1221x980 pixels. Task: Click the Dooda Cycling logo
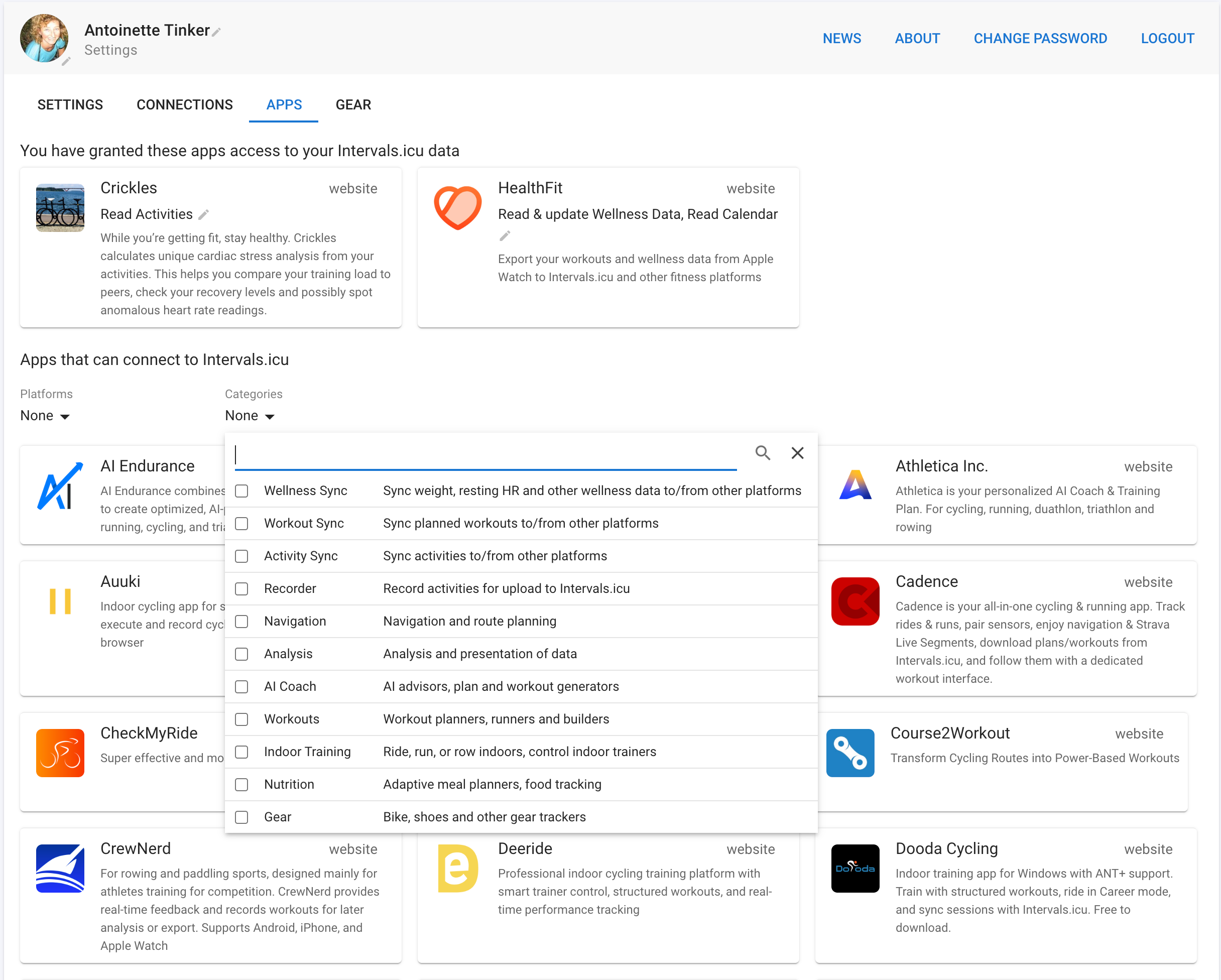pos(855,869)
